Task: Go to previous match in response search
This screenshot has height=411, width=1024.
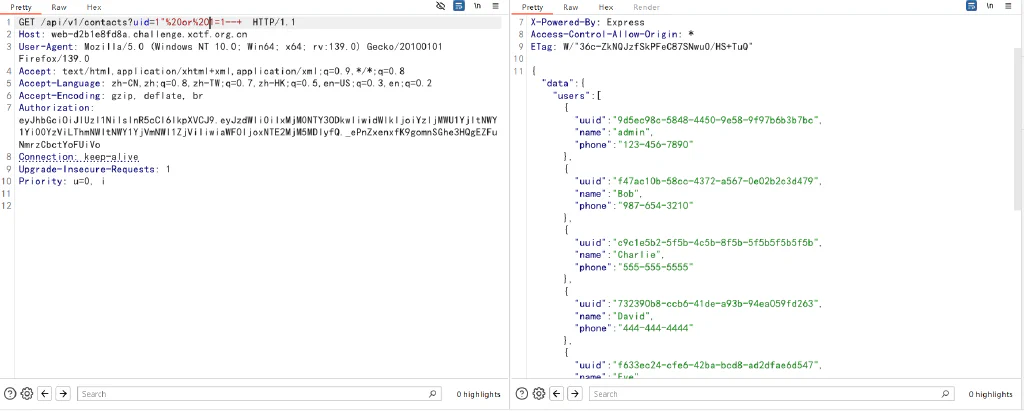Action: [557, 393]
